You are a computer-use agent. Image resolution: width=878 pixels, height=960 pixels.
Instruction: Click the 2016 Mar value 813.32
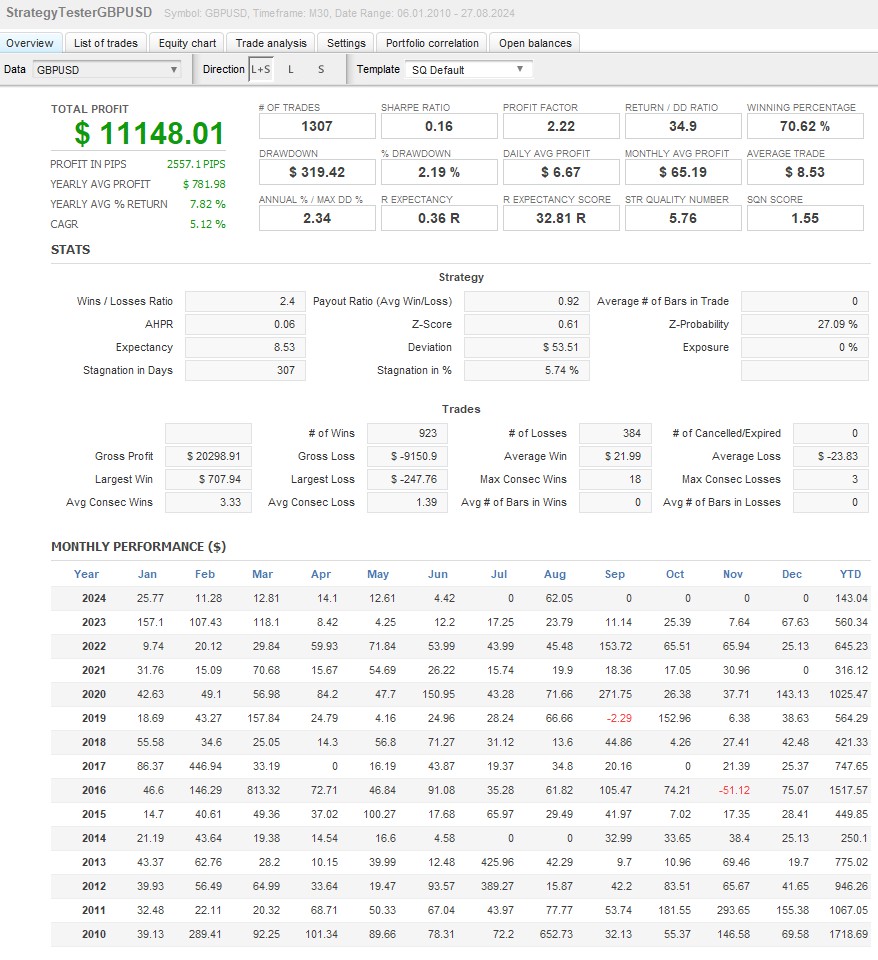point(263,790)
